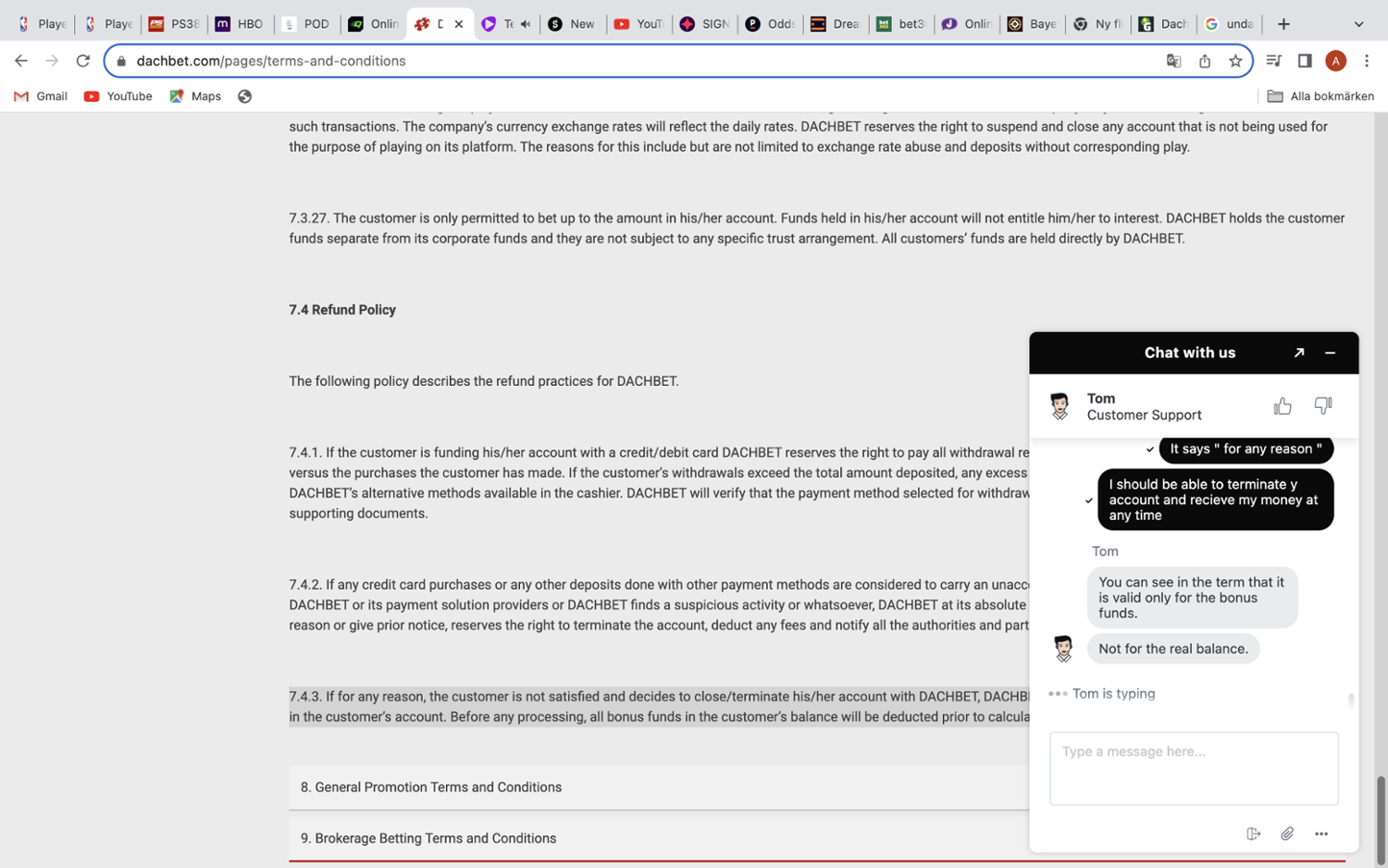This screenshot has width=1388, height=868.
Task: Click the '7.4 Refund Policy' heading
Action: coord(342,310)
